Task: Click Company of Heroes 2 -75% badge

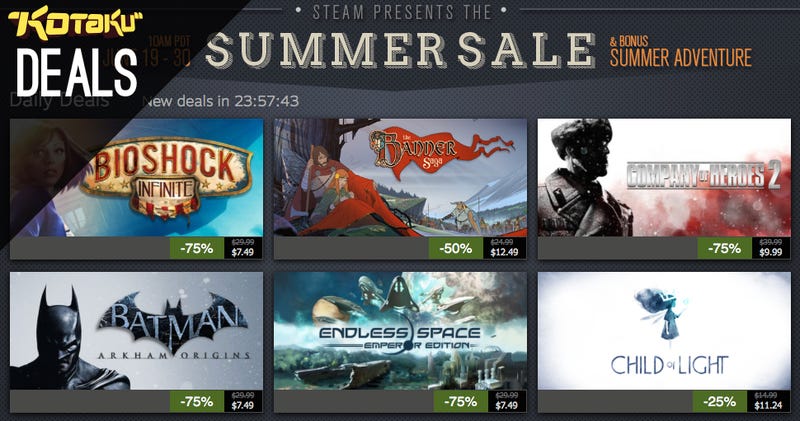Action: click(x=724, y=249)
